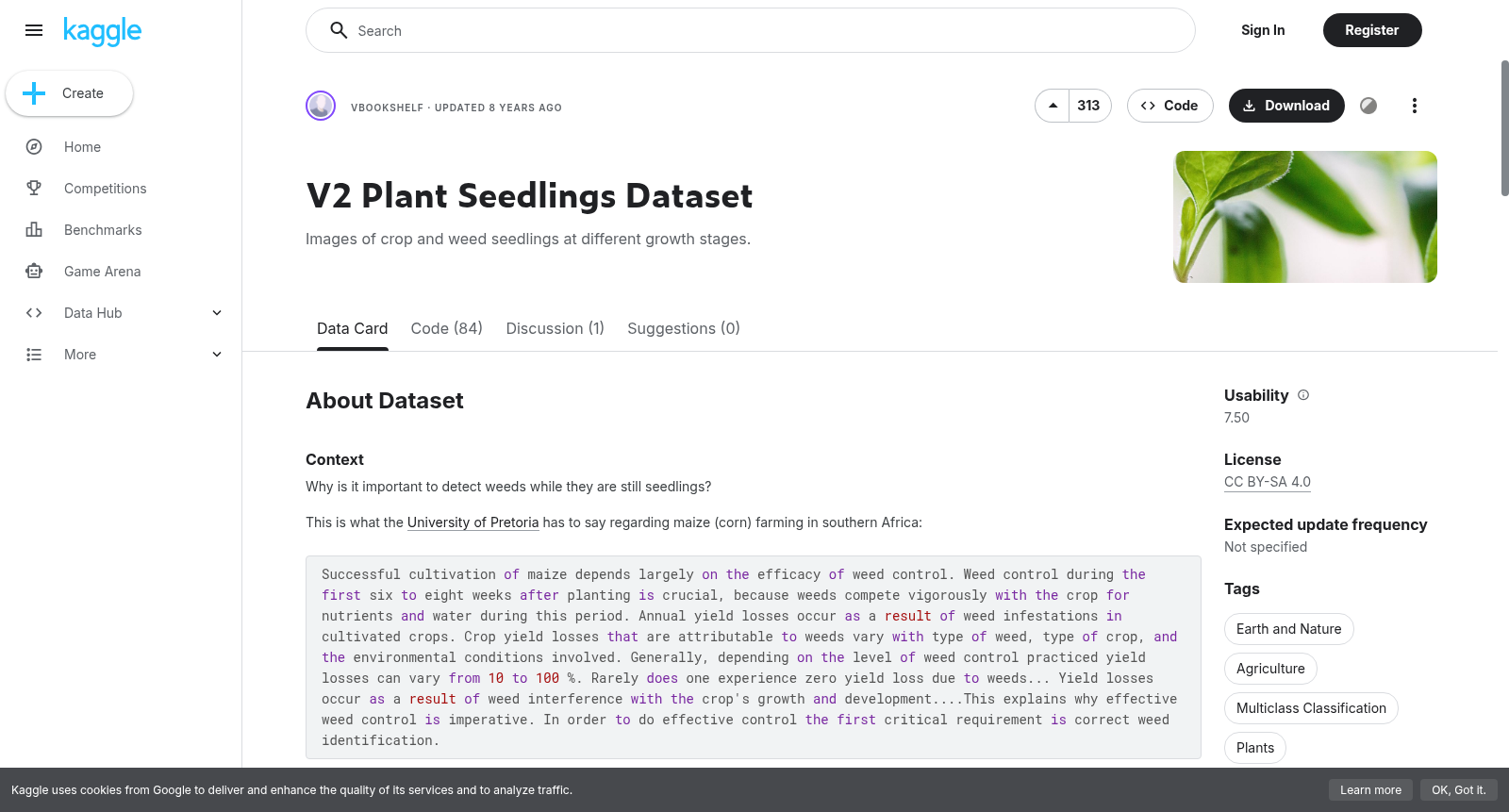Click the Data Hub code-brackets icon
The image size is (1509, 812).
34,313
